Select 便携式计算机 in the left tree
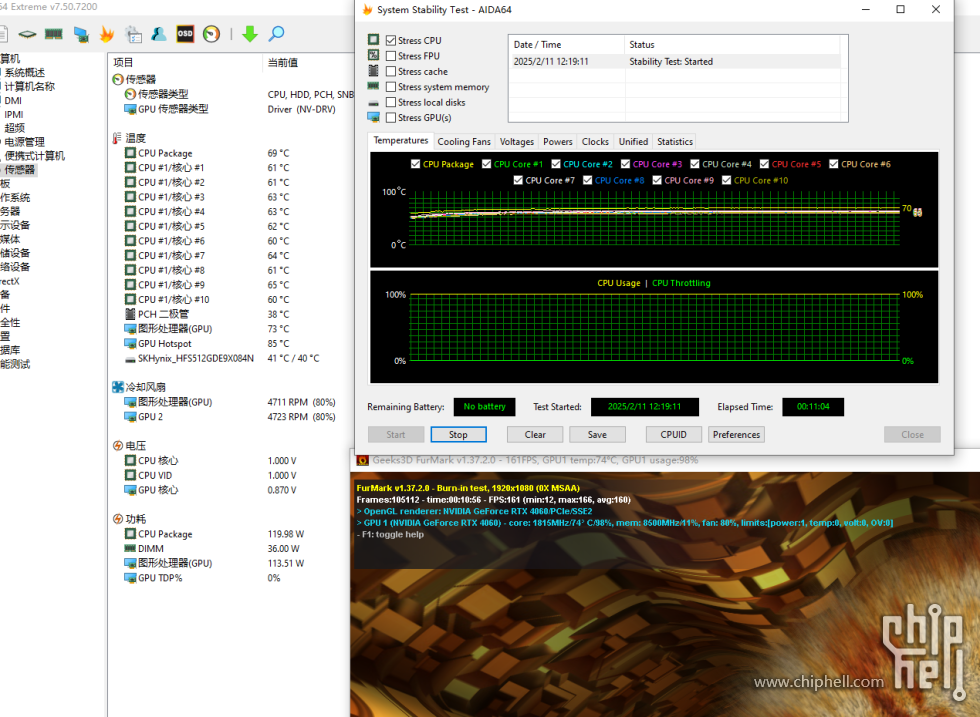980x717 pixels. click(34, 156)
